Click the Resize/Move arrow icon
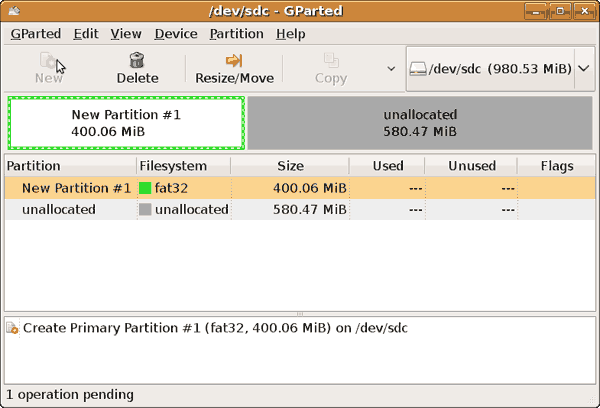This screenshot has height=408, width=600. (234, 60)
